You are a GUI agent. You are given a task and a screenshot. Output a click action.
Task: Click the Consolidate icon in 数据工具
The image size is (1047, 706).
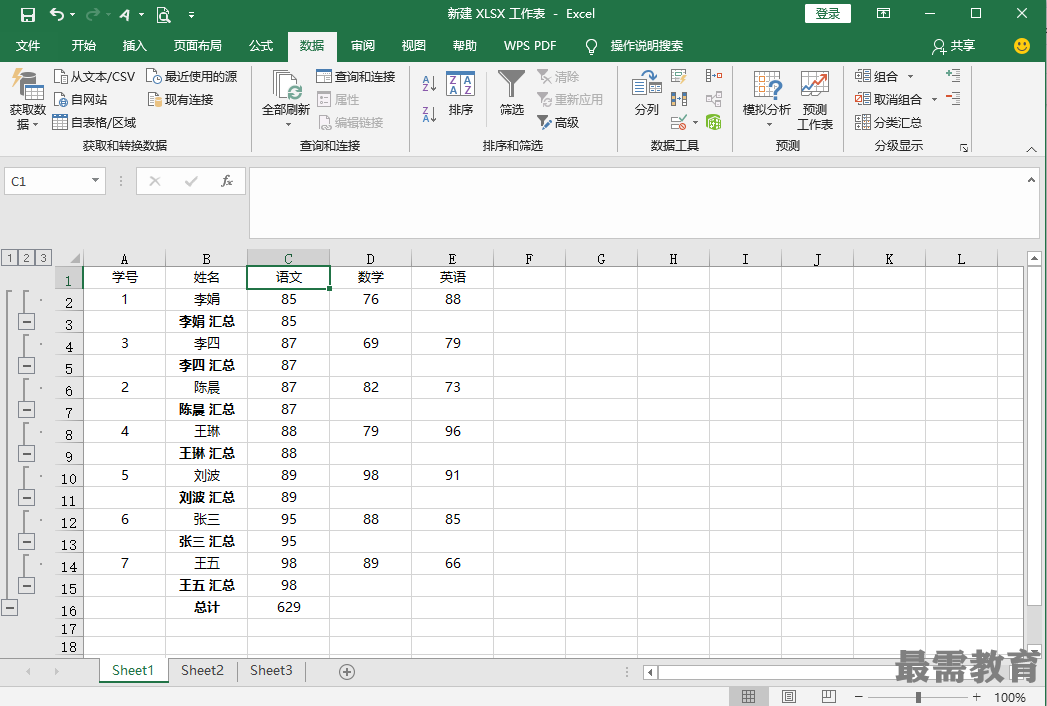714,76
